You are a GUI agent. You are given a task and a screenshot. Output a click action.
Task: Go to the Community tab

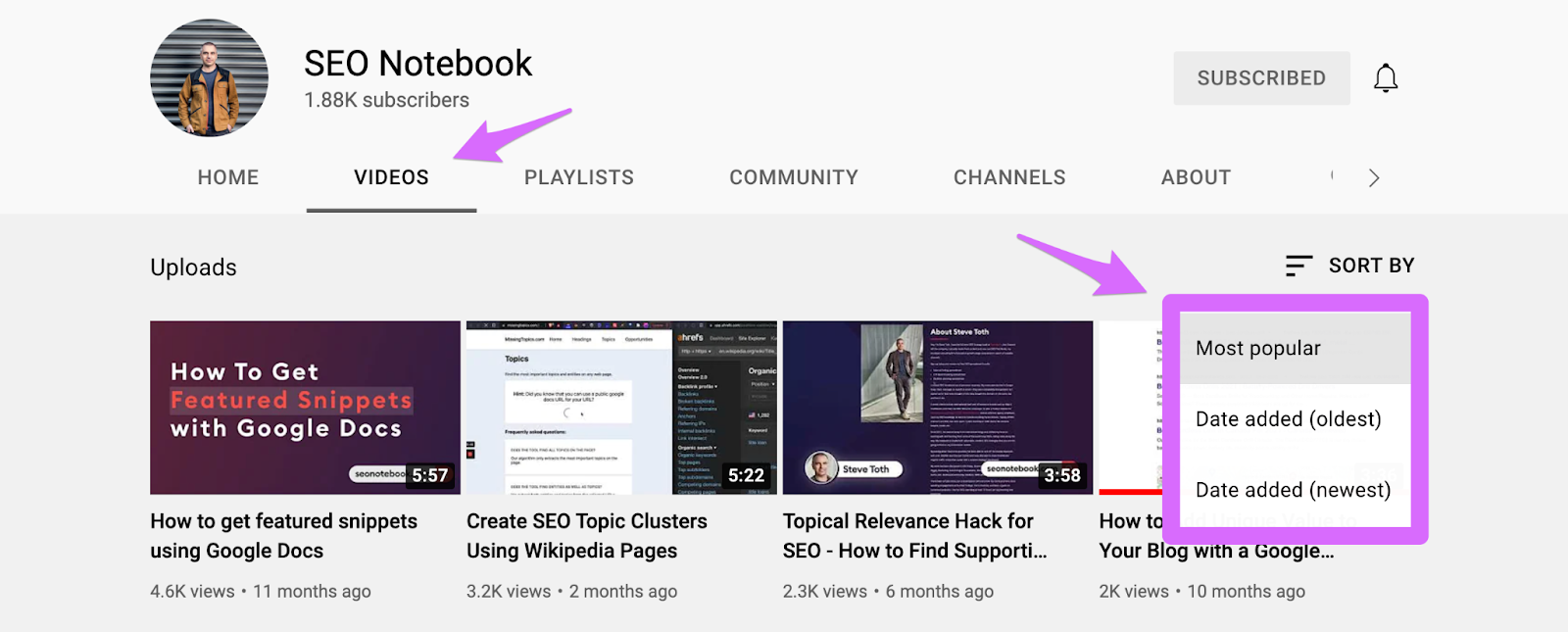click(794, 177)
